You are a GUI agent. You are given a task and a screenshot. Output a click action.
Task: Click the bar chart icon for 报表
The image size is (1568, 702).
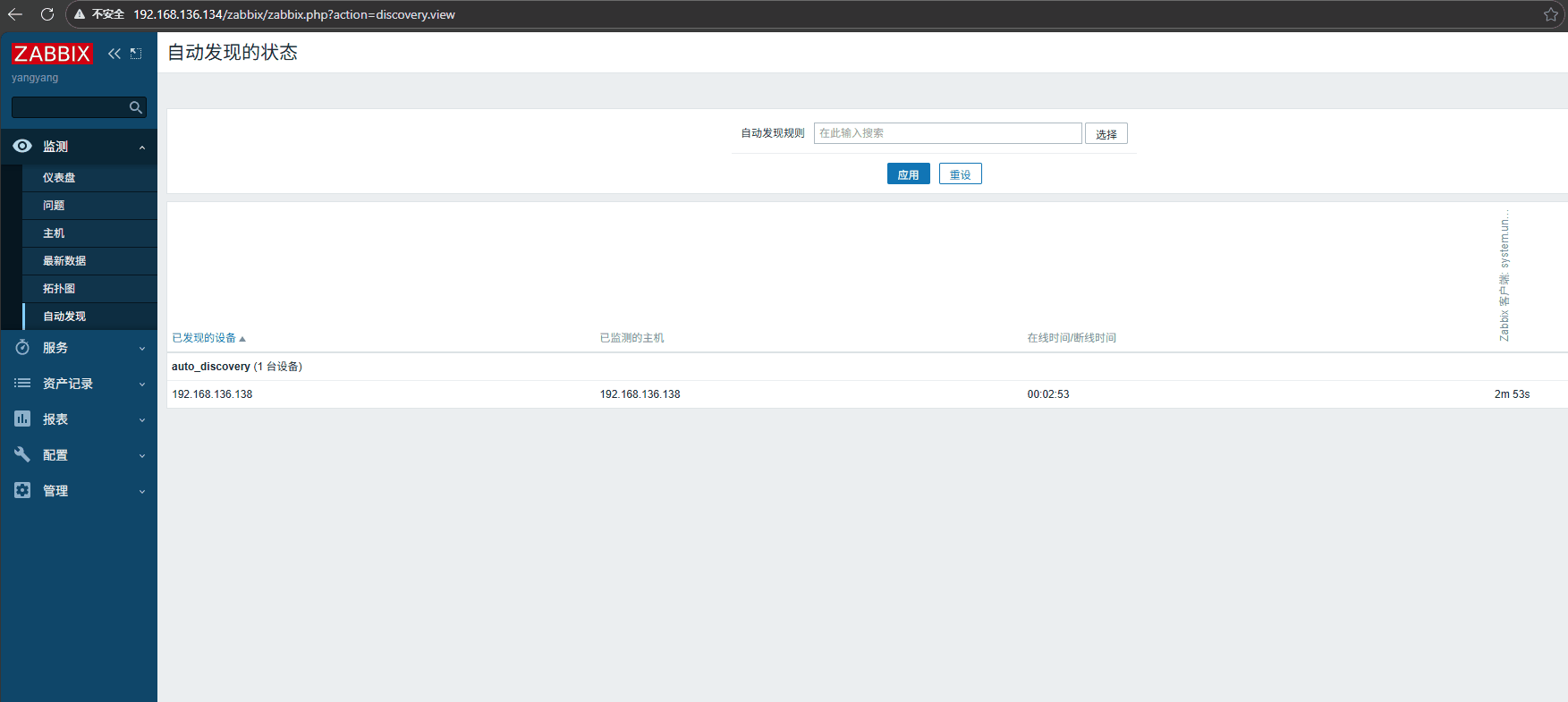tap(22, 419)
